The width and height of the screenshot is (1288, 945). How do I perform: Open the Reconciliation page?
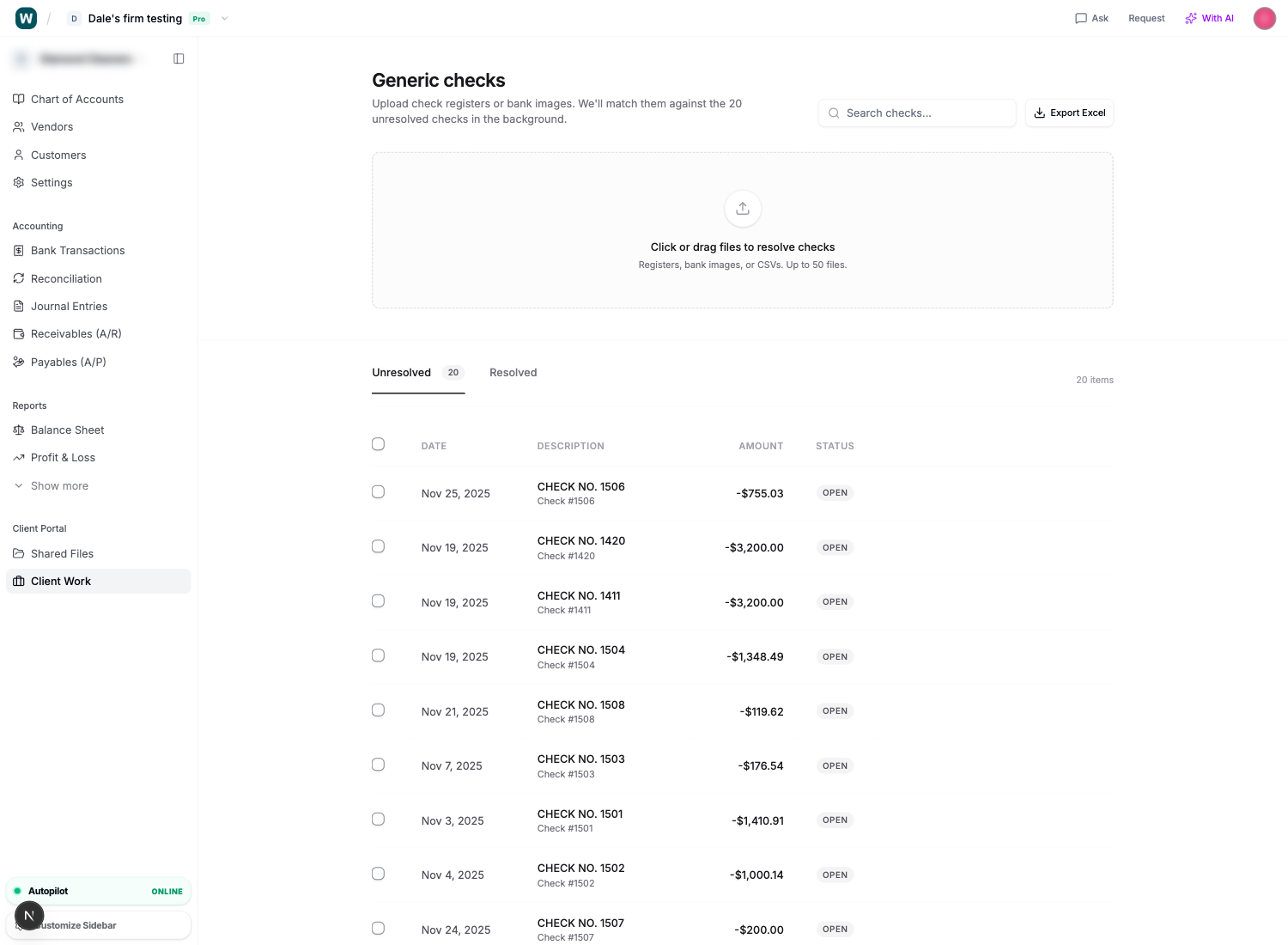[66, 278]
